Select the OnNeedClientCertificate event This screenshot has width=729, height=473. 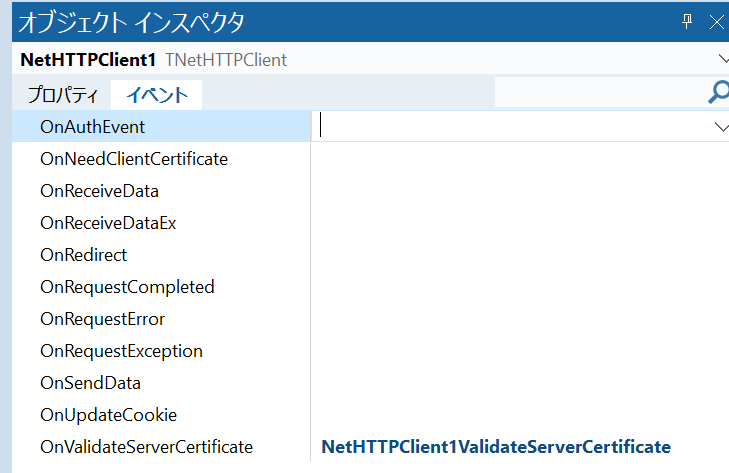(x=134, y=159)
